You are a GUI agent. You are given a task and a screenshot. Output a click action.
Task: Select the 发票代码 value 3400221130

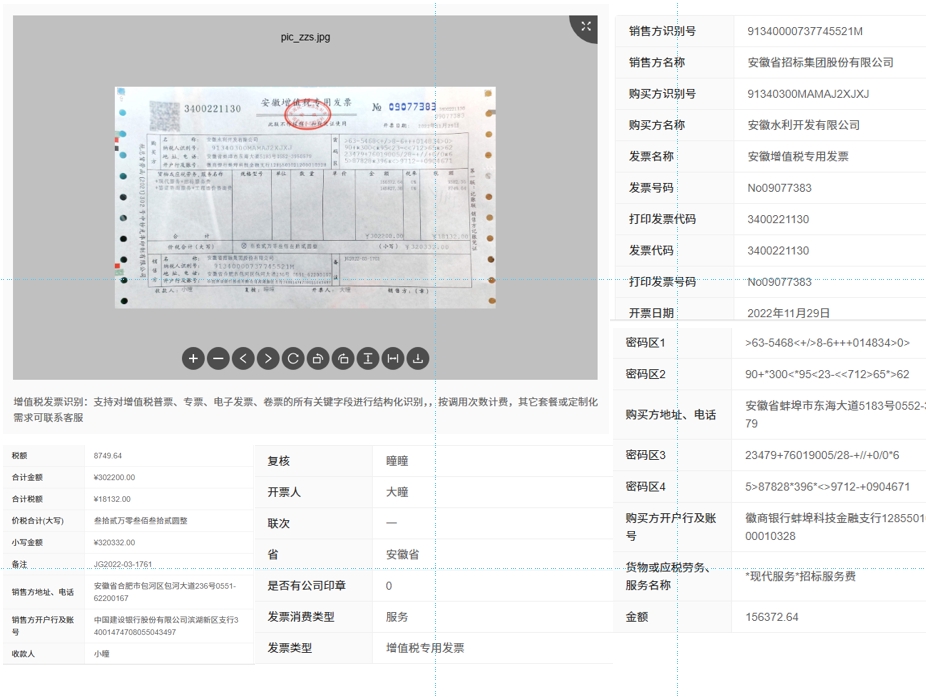[778, 250]
